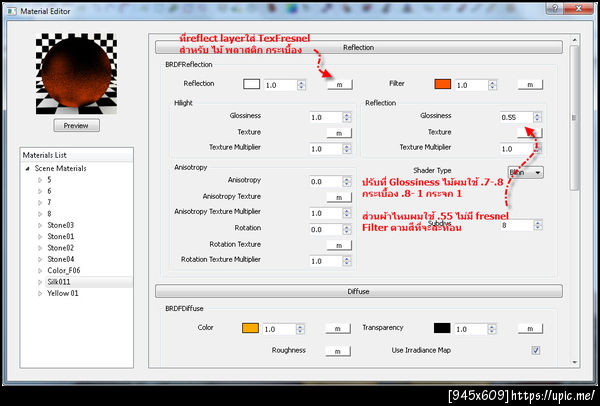Click the Reflection Glossiness 0.55 field

coord(516,117)
